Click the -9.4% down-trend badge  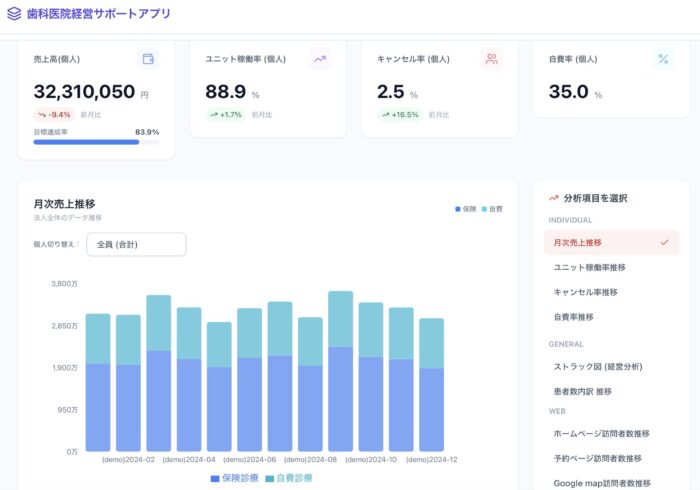pyautogui.click(x=55, y=115)
